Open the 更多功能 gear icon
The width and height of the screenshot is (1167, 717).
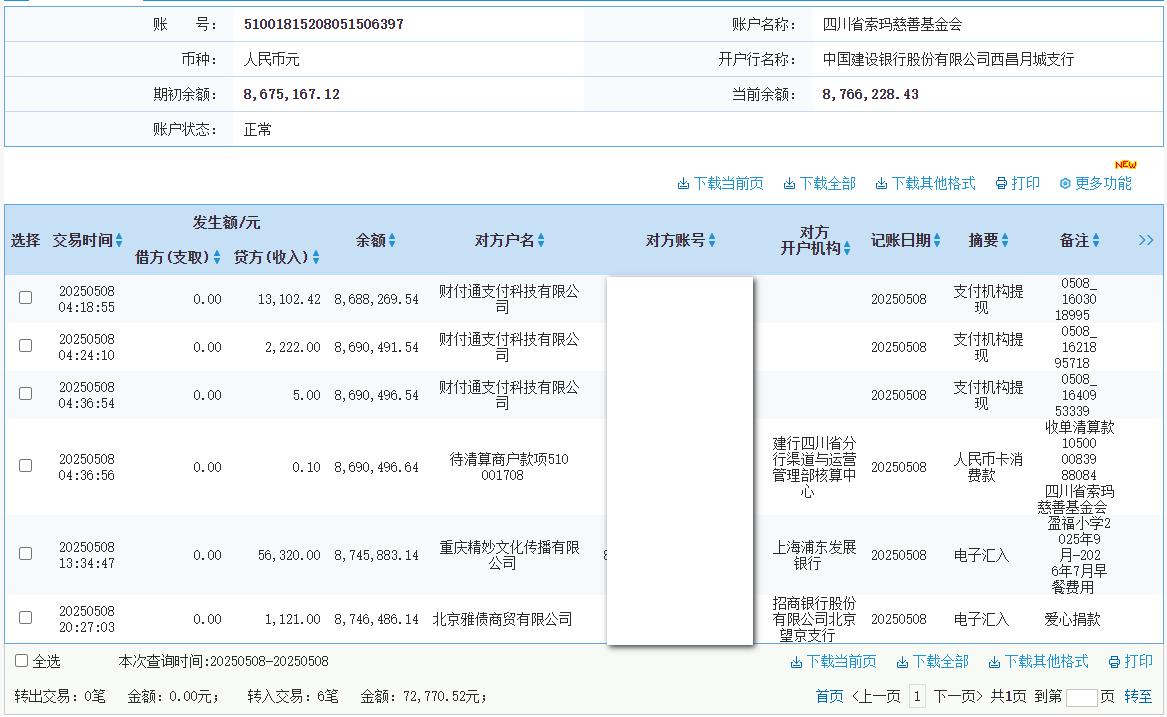1063,183
